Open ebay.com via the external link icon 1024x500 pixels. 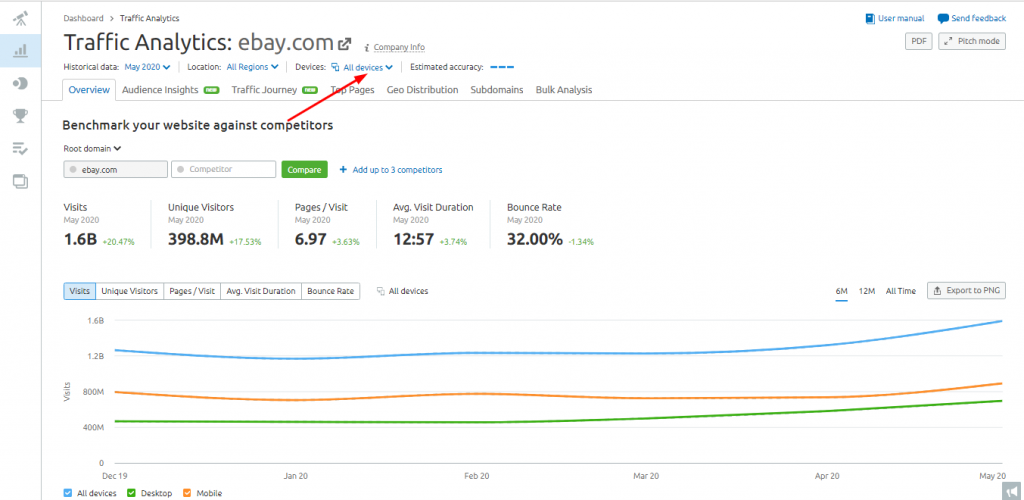pyautogui.click(x=345, y=44)
